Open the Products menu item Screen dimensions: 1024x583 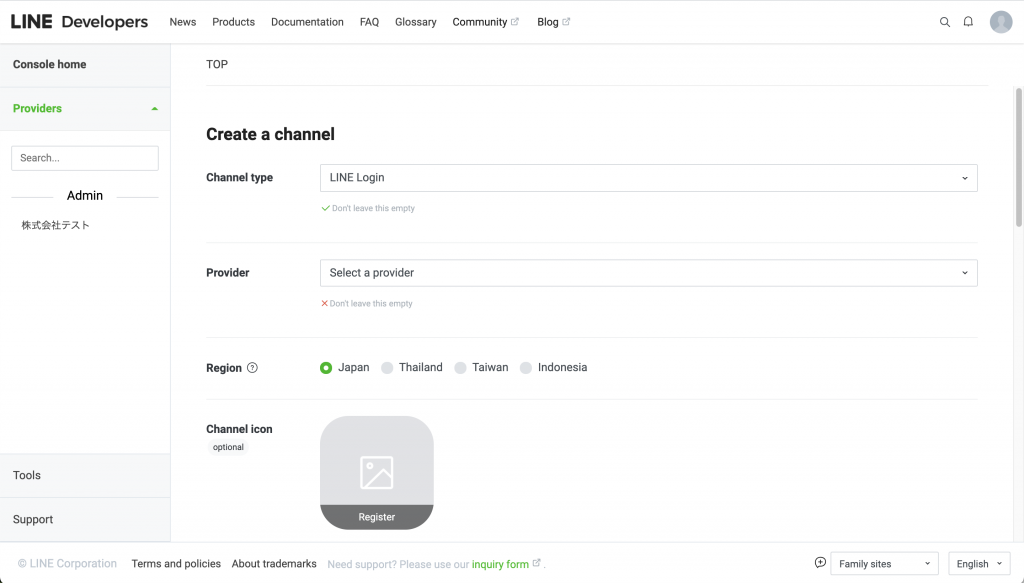tap(233, 22)
